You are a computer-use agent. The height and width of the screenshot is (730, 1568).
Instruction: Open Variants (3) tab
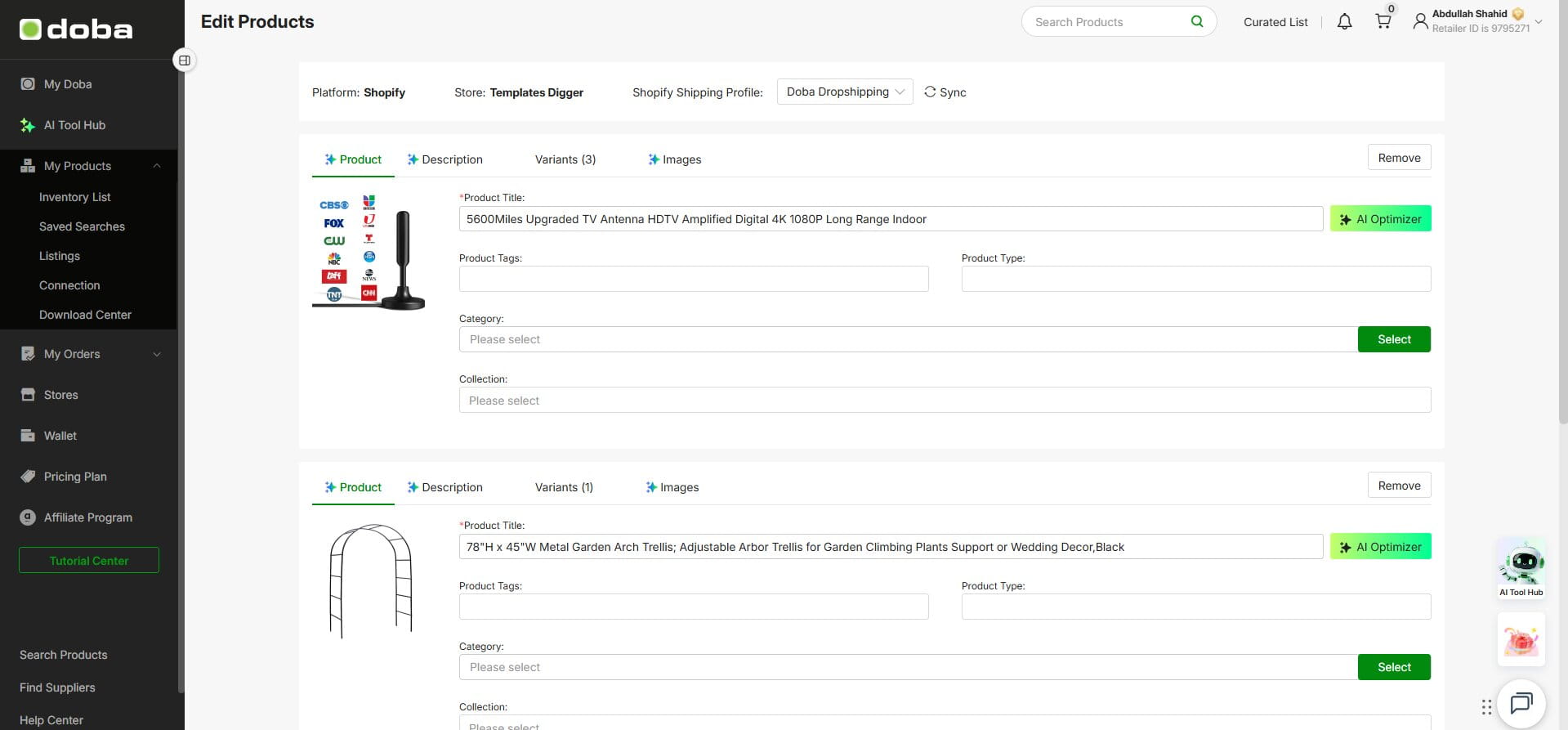565,159
